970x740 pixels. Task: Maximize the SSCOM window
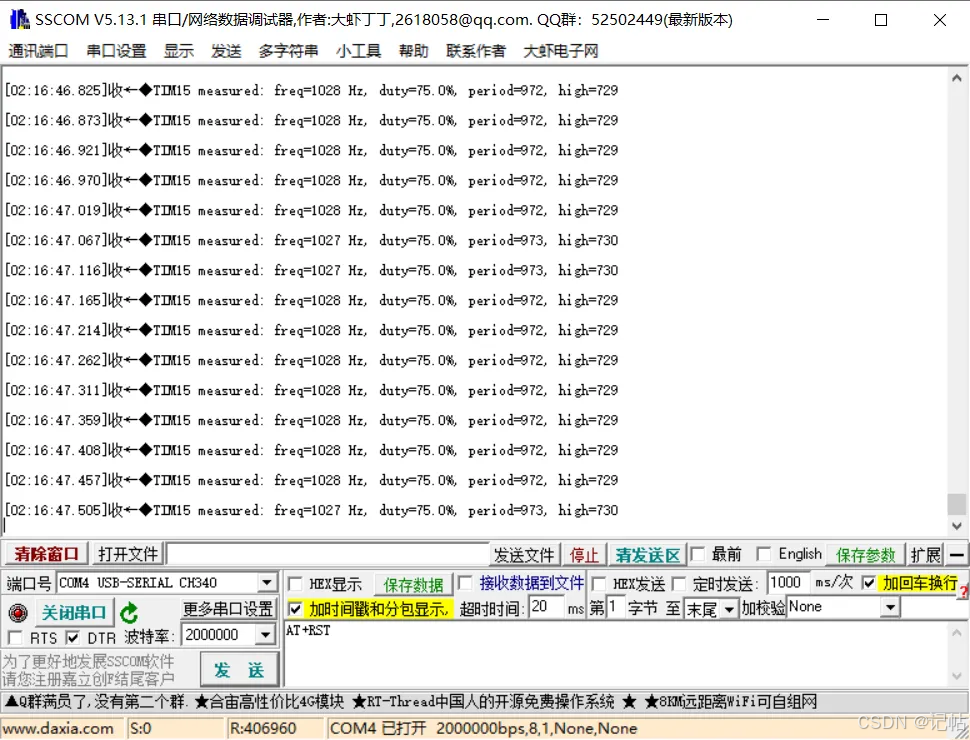881,20
